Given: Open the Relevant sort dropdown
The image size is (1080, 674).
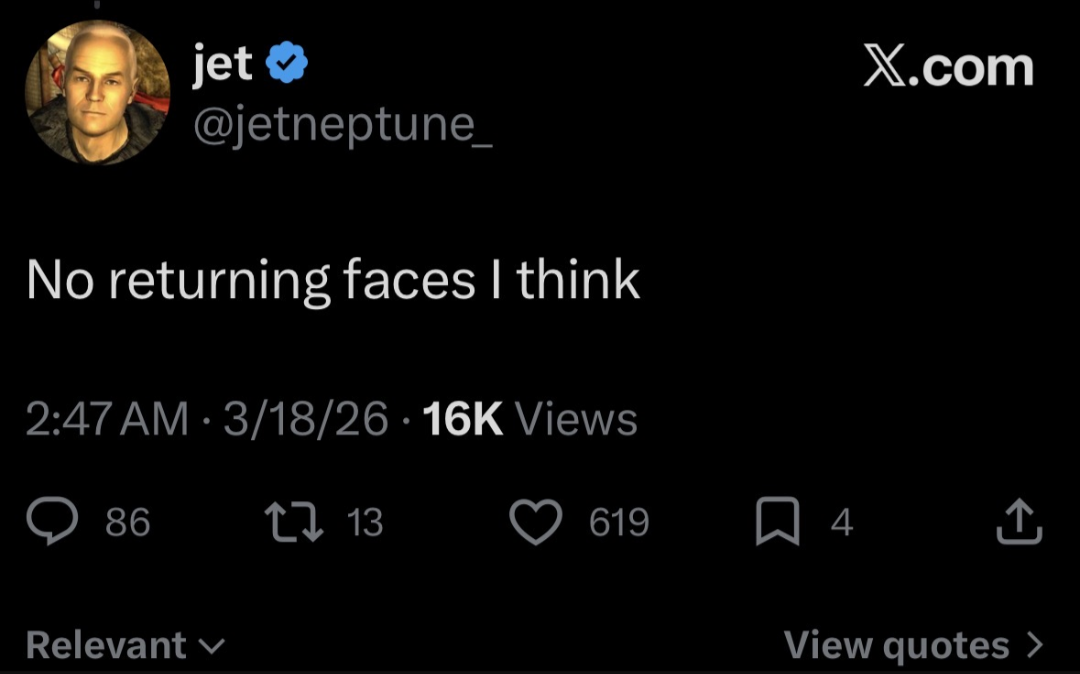Looking at the screenshot, I should [x=124, y=645].
